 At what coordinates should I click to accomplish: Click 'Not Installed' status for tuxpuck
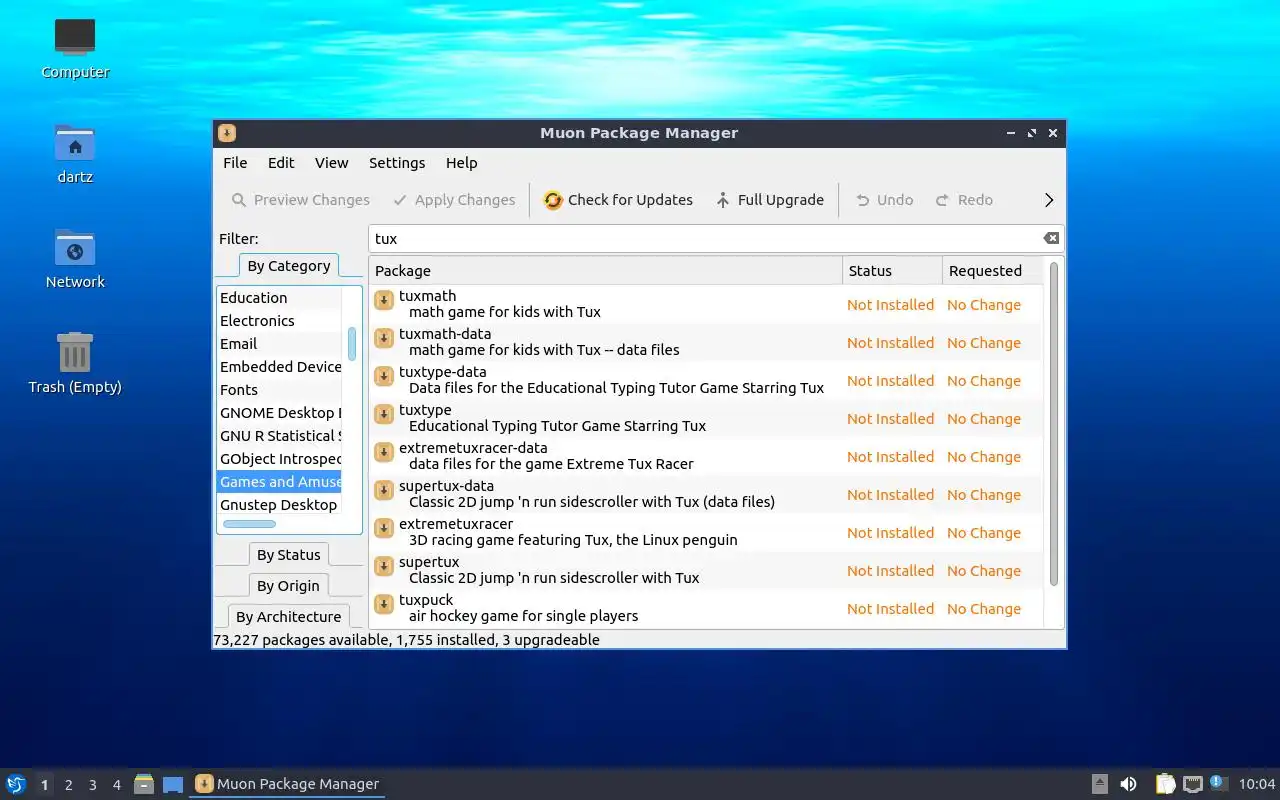tap(890, 609)
